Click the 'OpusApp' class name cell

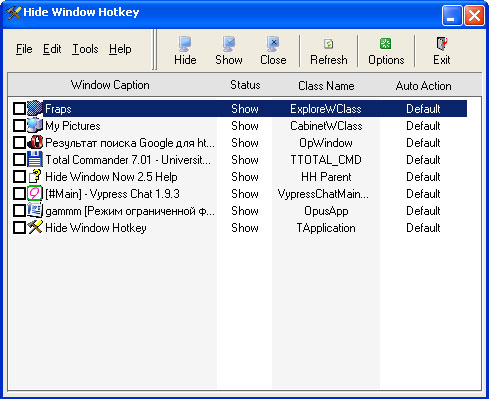pyautogui.click(x=326, y=211)
